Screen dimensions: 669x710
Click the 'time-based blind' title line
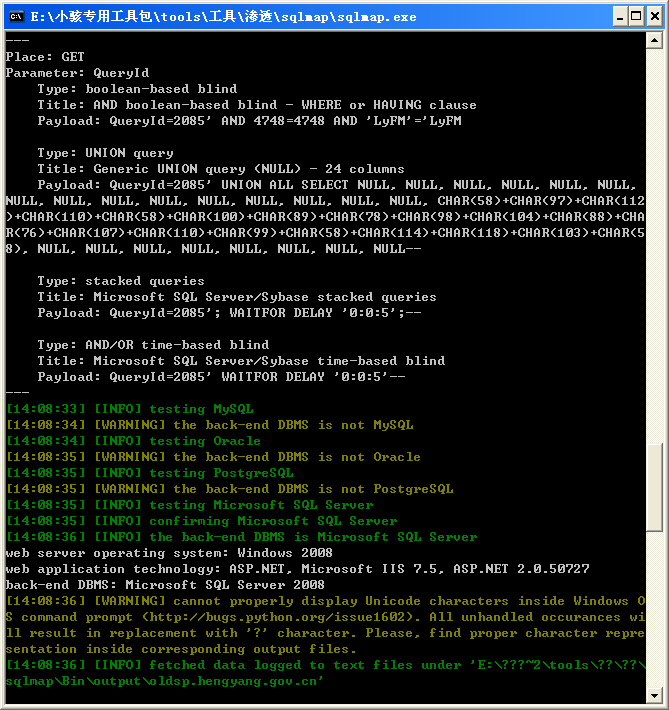[x=241, y=361]
